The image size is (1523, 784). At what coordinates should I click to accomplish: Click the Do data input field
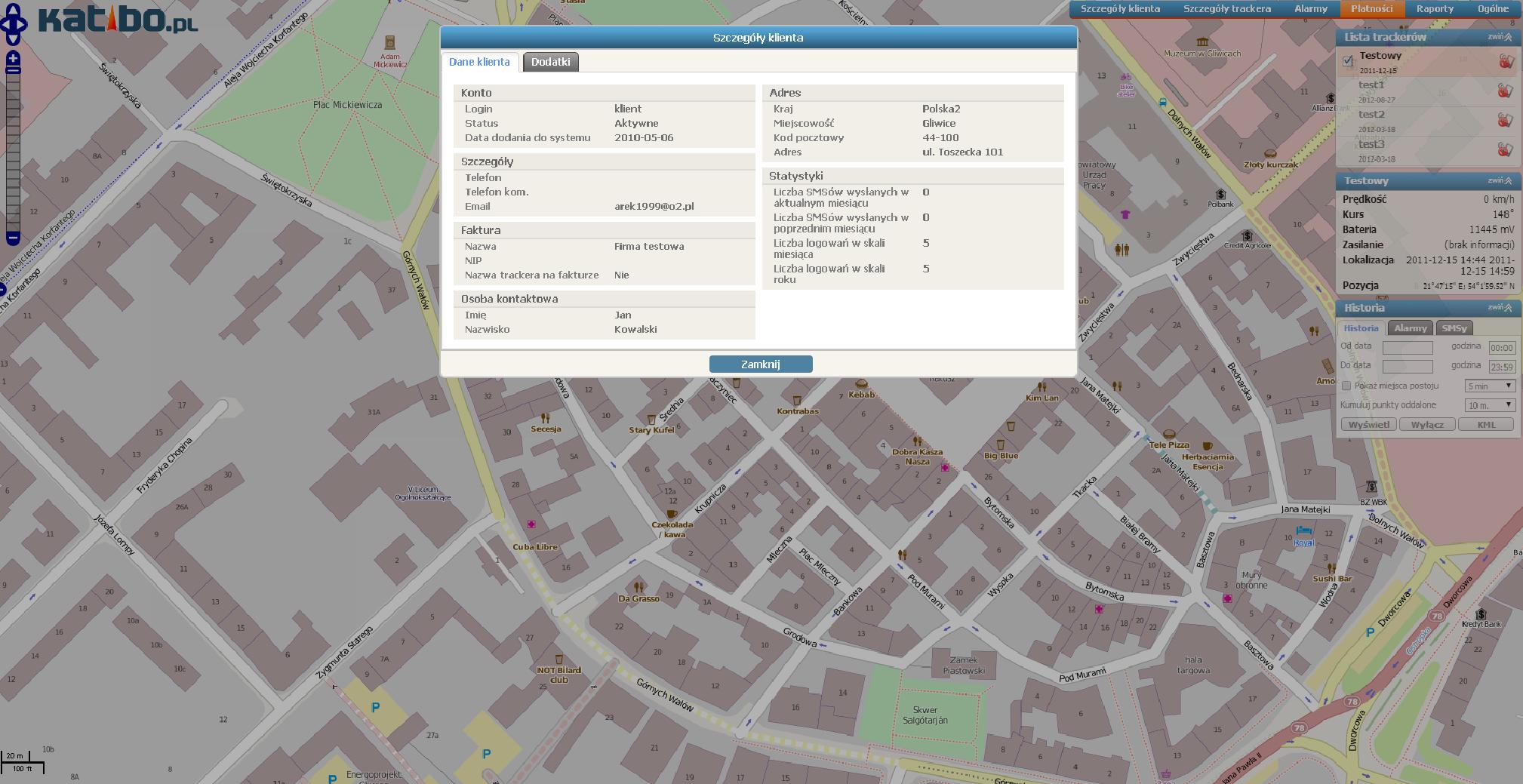pos(1408,367)
